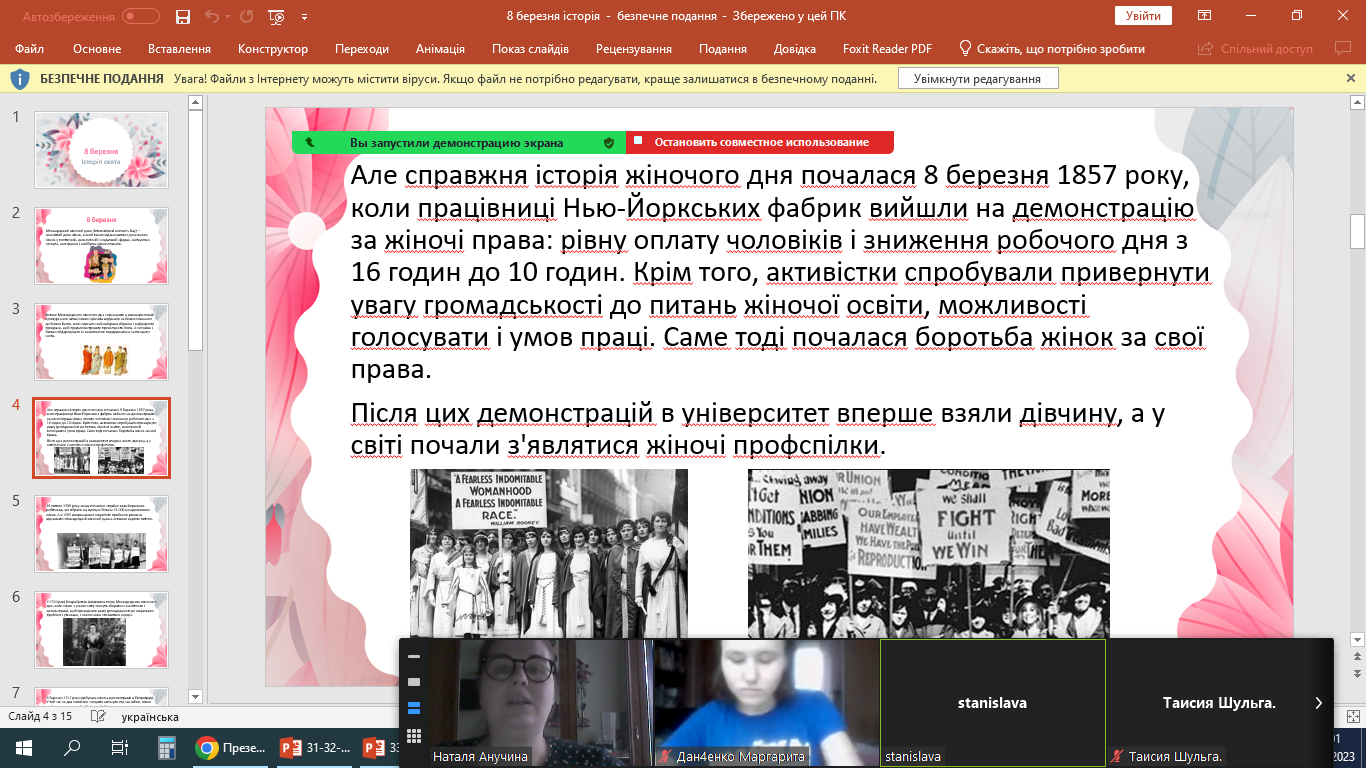Viewport: 1366px width, 768px height.
Task: Open Calculator from the Windows taskbar
Action: (x=166, y=748)
